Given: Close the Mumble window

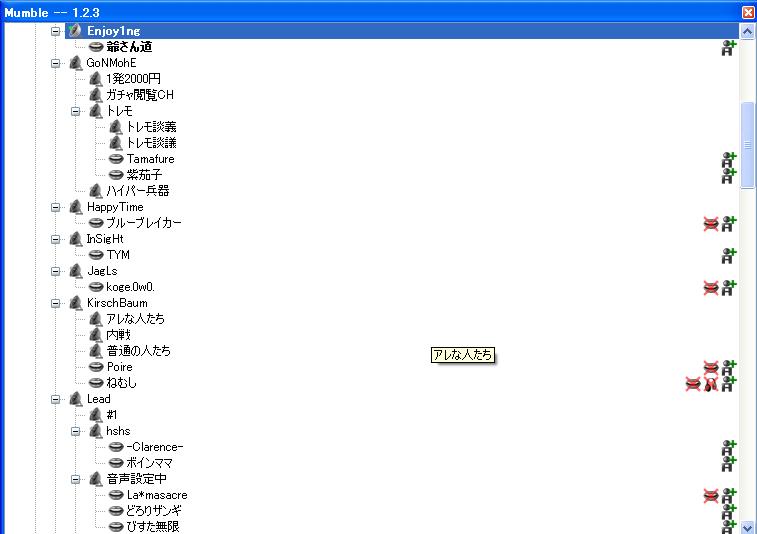Looking at the screenshot, I should [747, 11].
